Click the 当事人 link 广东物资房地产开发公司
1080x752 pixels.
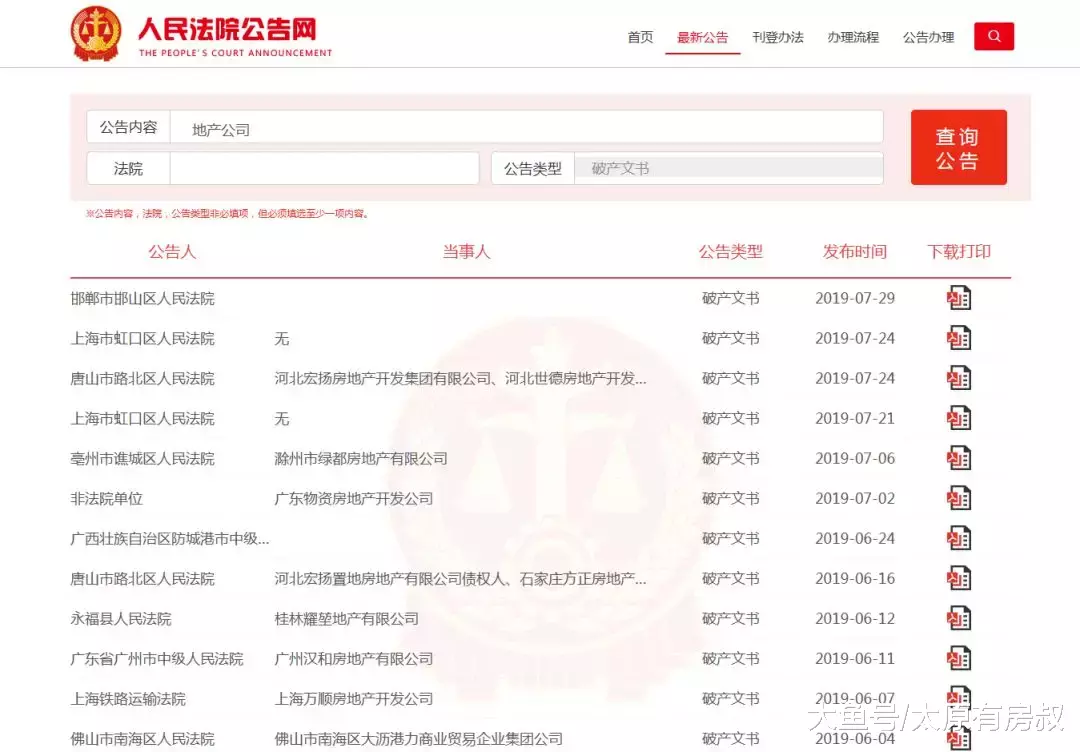(355, 497)
